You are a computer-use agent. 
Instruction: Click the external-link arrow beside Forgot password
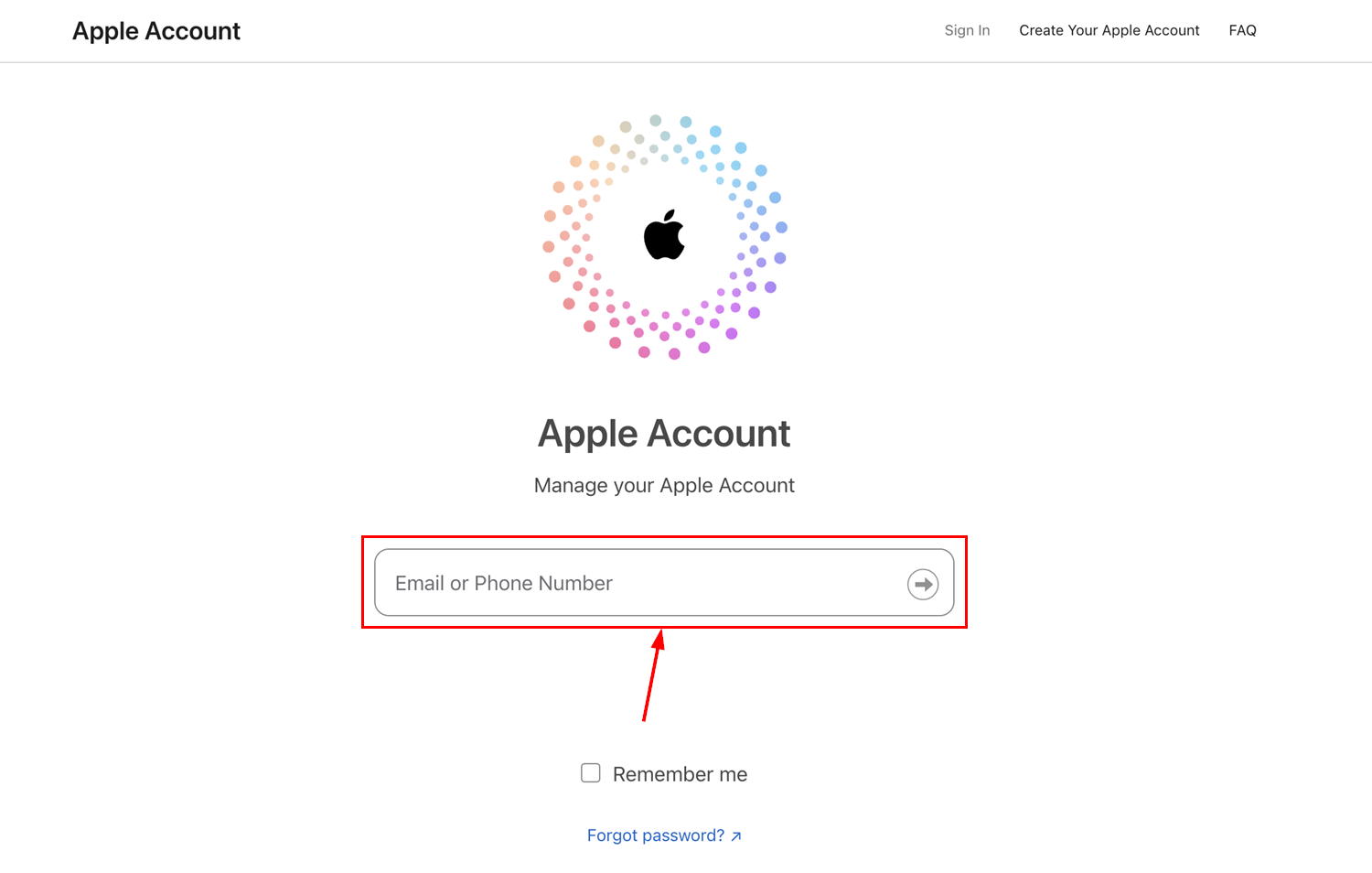737,835
